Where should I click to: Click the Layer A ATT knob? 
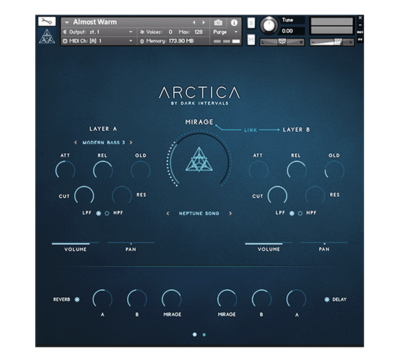[65, 170]
